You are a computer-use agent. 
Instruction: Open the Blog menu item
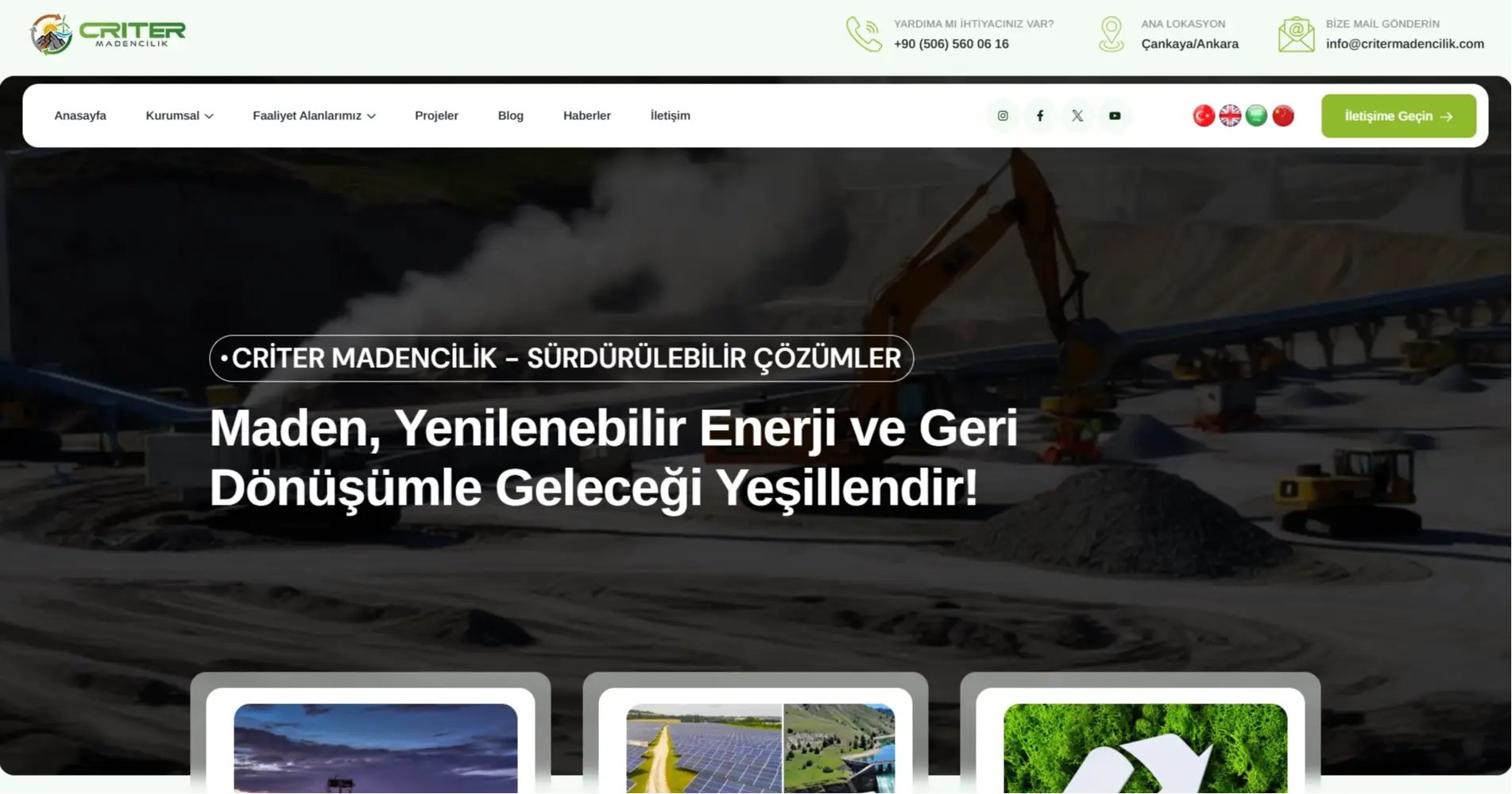(x=511, y=116)
